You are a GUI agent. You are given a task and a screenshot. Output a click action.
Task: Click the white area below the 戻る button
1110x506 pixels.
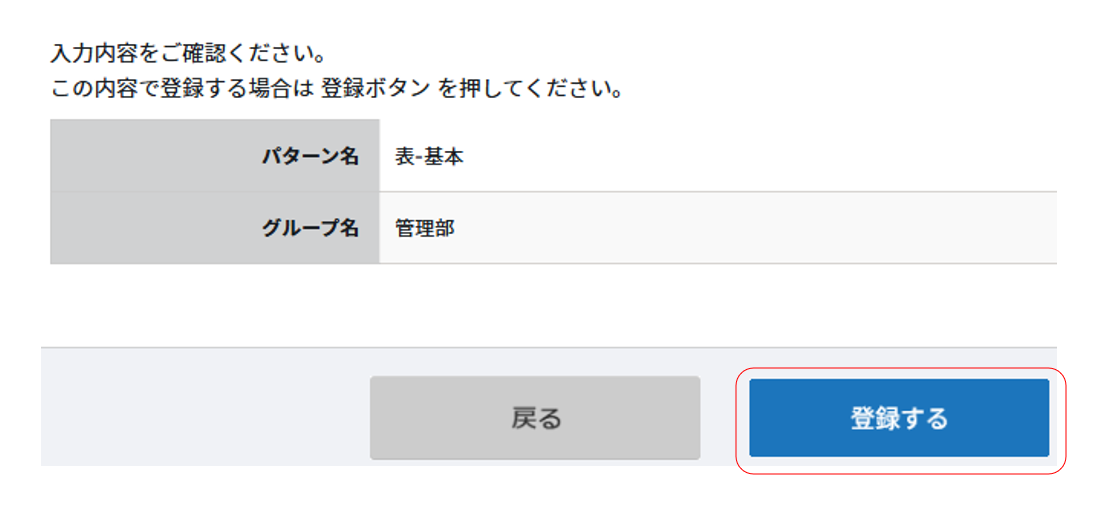click(x=535, y=486)
